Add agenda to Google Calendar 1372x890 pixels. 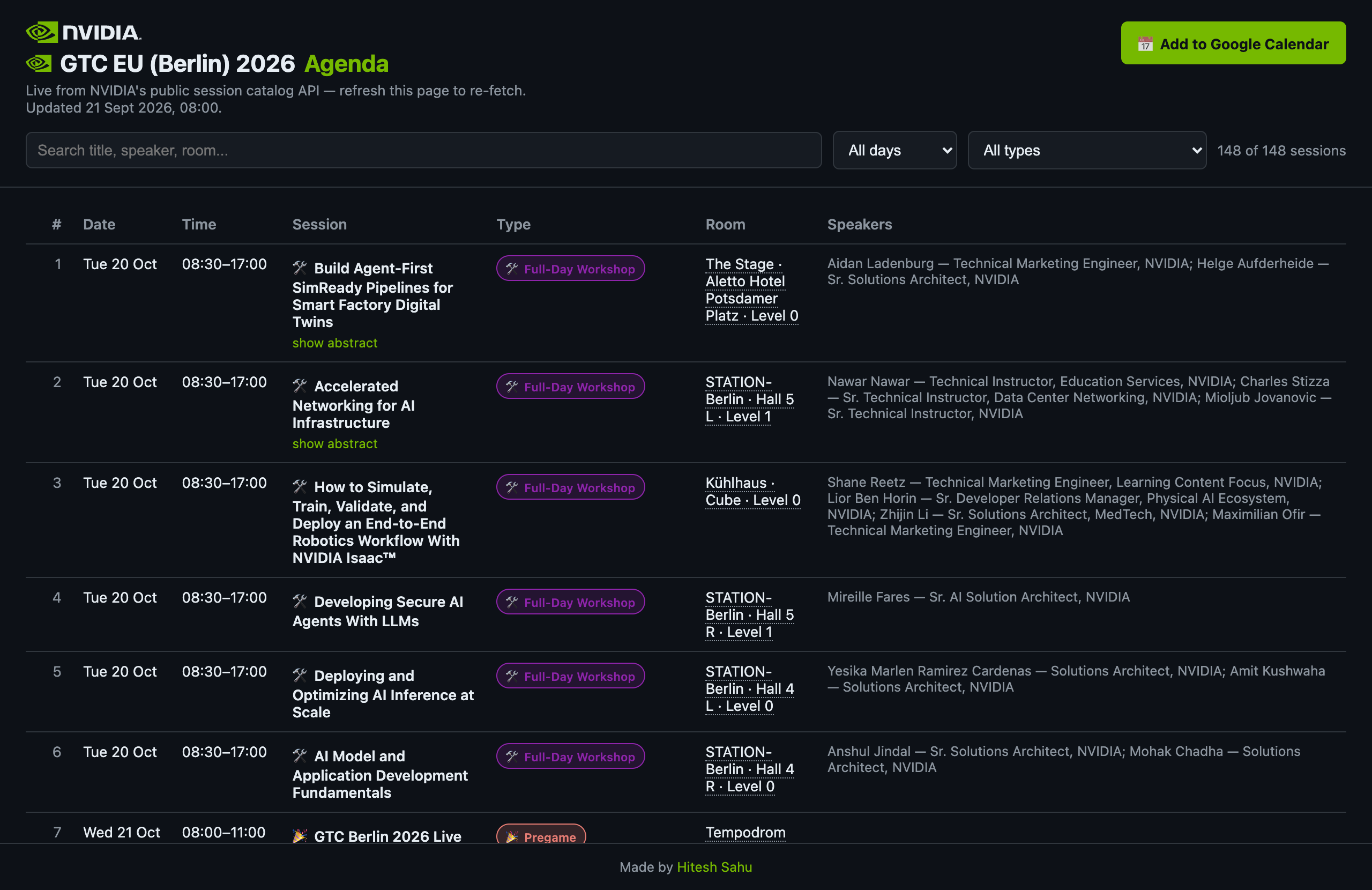[x=1233, y=43]
